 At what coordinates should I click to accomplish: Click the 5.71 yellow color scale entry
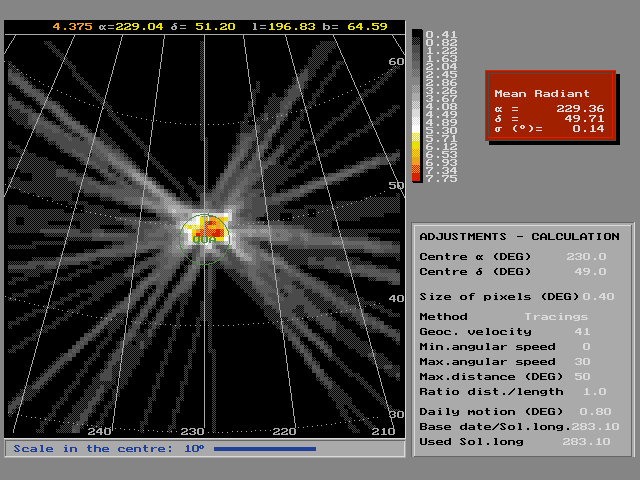[441, 139]
